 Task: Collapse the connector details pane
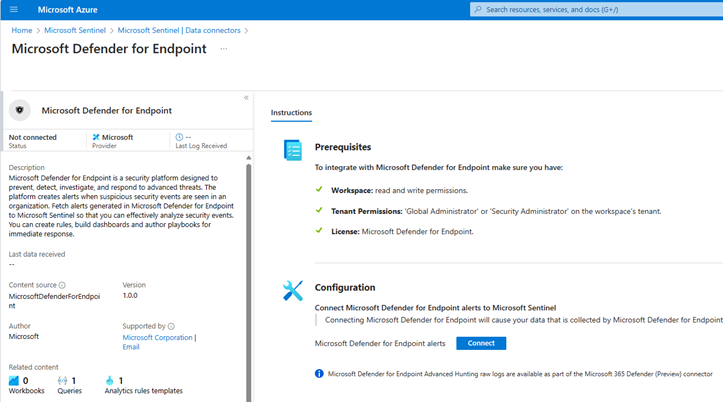[246, 97]
